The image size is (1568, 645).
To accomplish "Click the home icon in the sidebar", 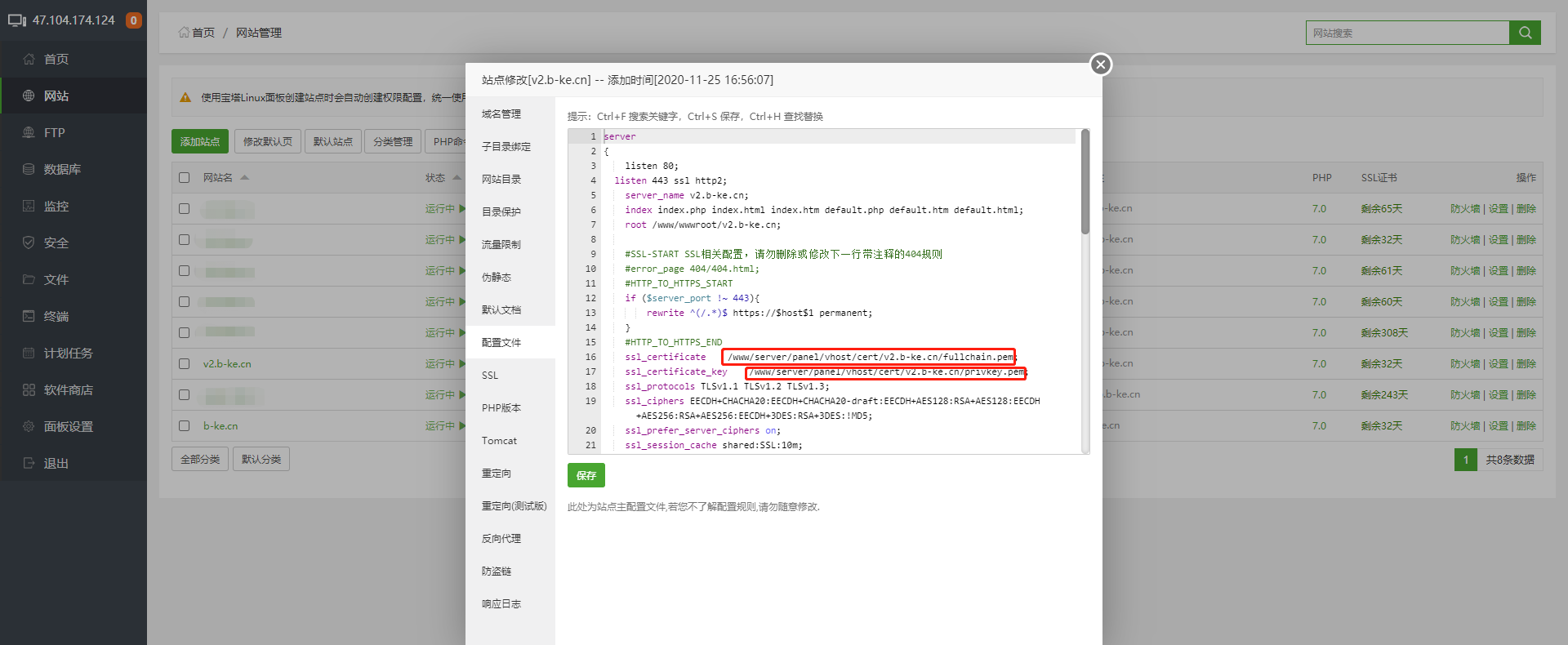I will (29, 59).
